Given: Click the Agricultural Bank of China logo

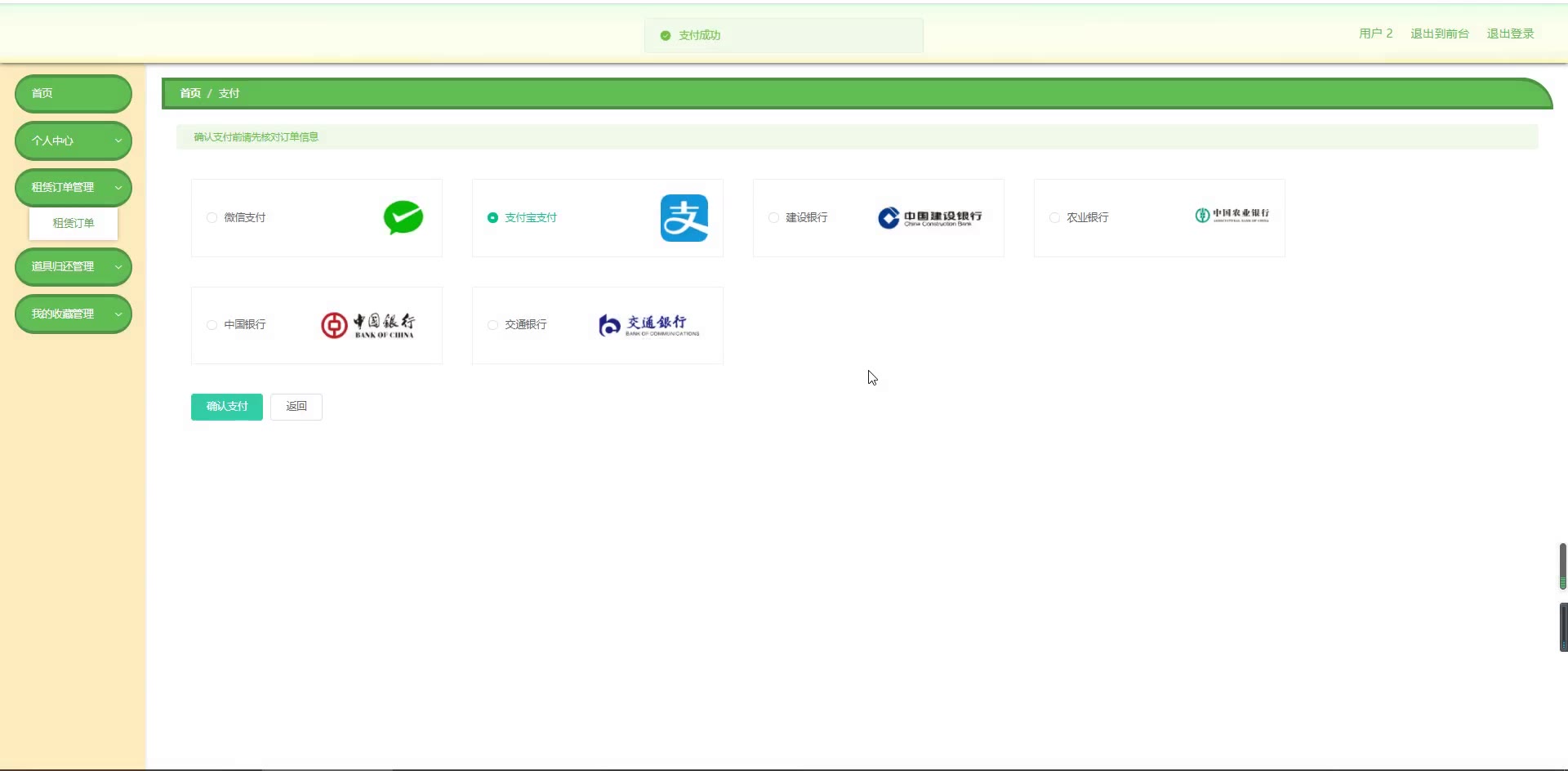Looking at the screenshot, I should tap(1232, 215).
